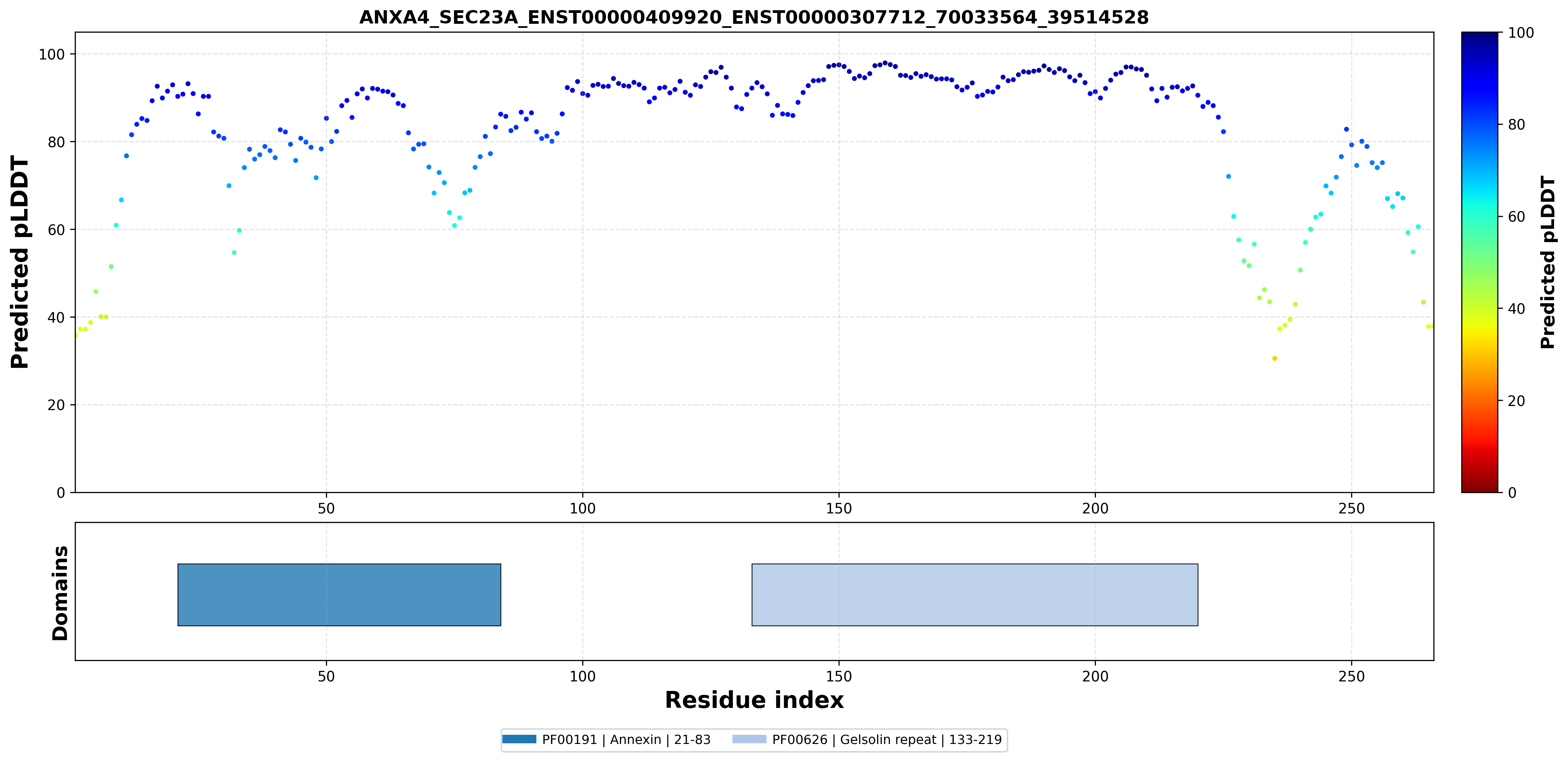
Task: Click the light blue Gelsolin repeat domain bar
Action: pyautogui.click(x=975, y=594)
